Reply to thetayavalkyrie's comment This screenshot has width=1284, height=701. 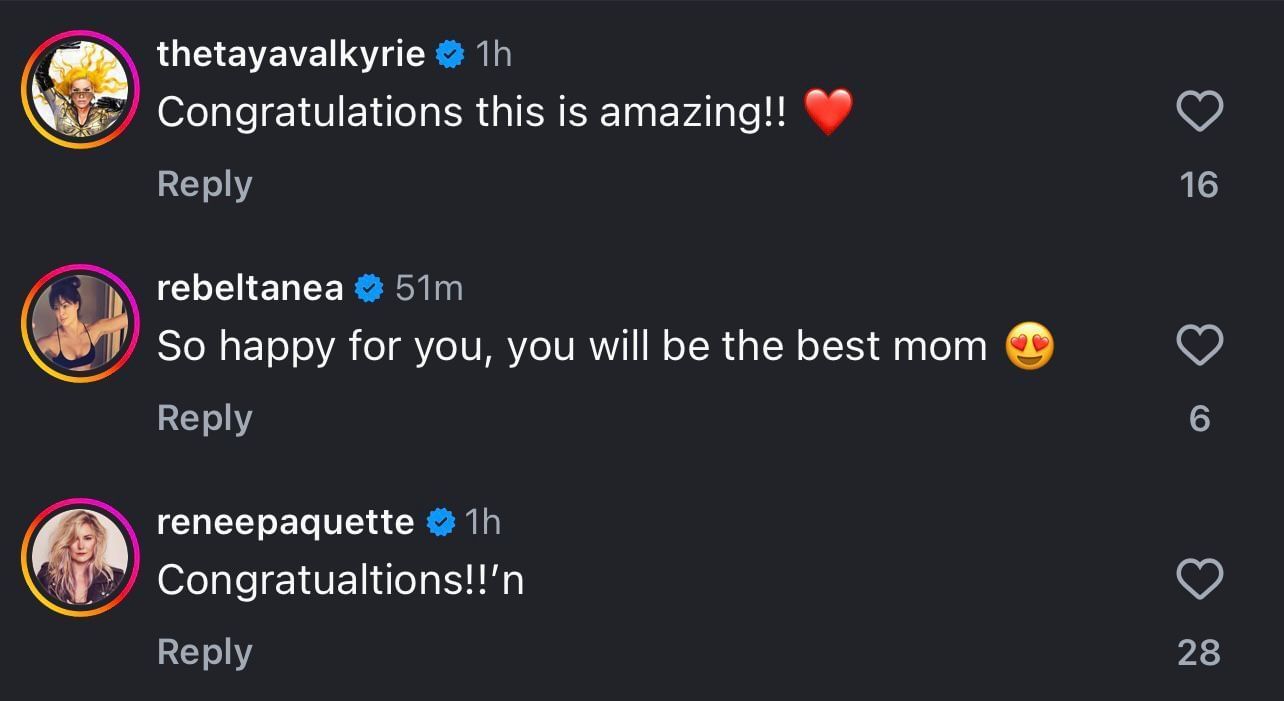(204, 183)
